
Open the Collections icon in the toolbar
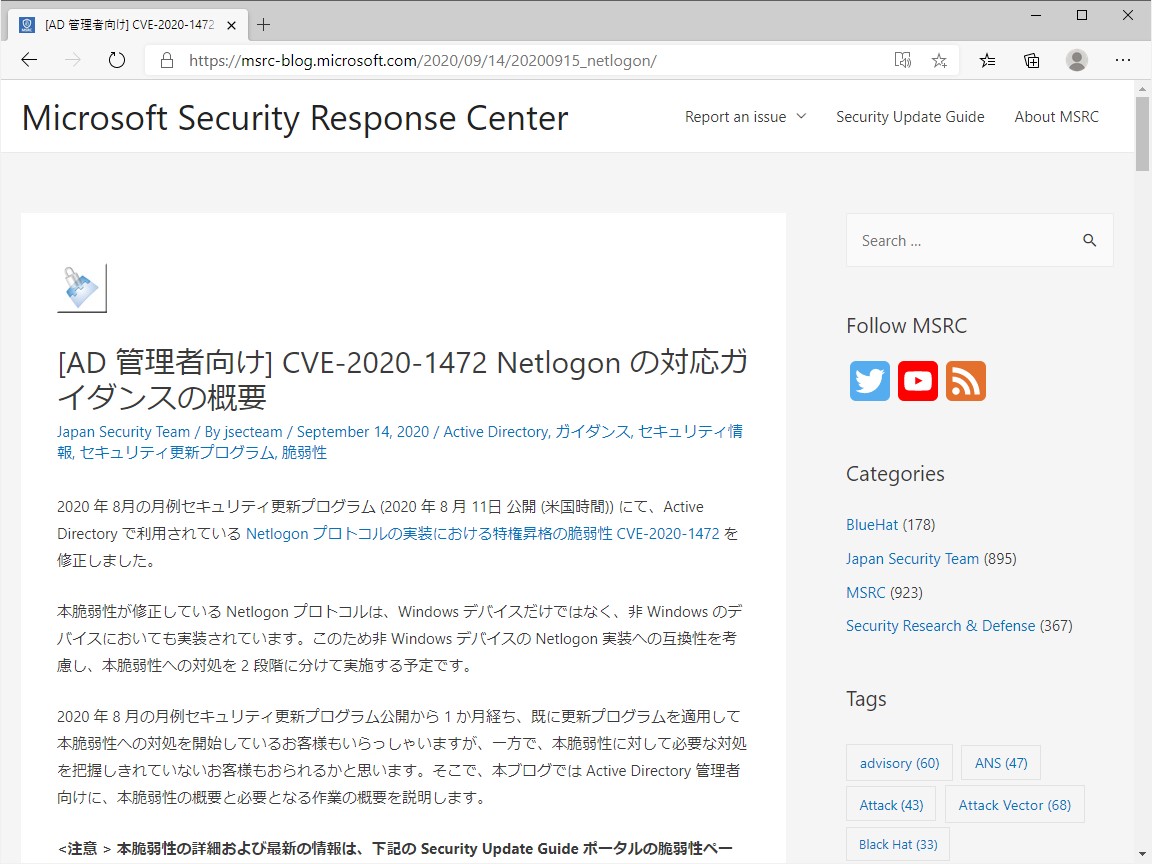(x=1031, y=60)
